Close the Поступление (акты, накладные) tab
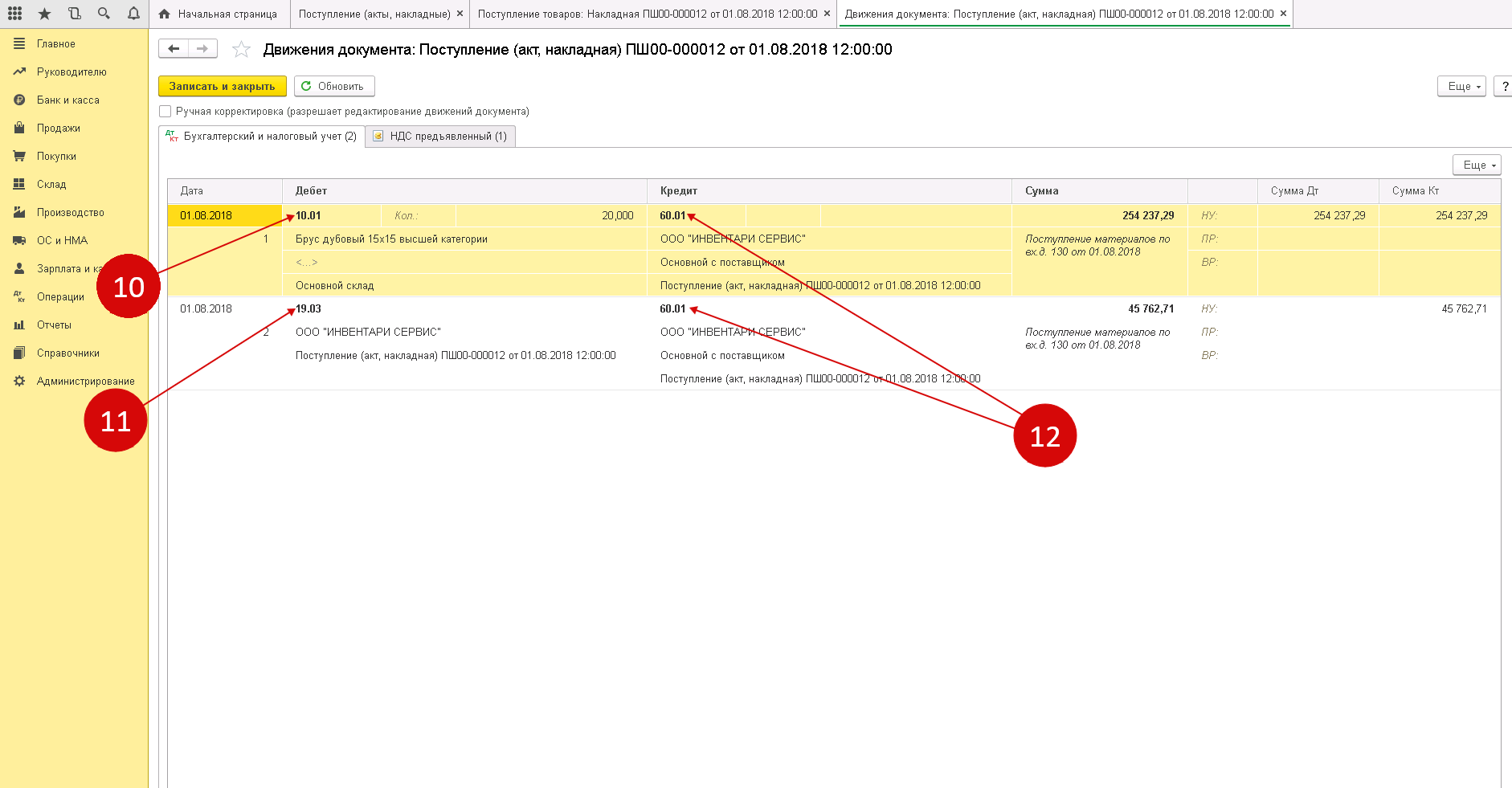Image resolution: width=1512 pixels, height=788 pixels. pos(460,14)
